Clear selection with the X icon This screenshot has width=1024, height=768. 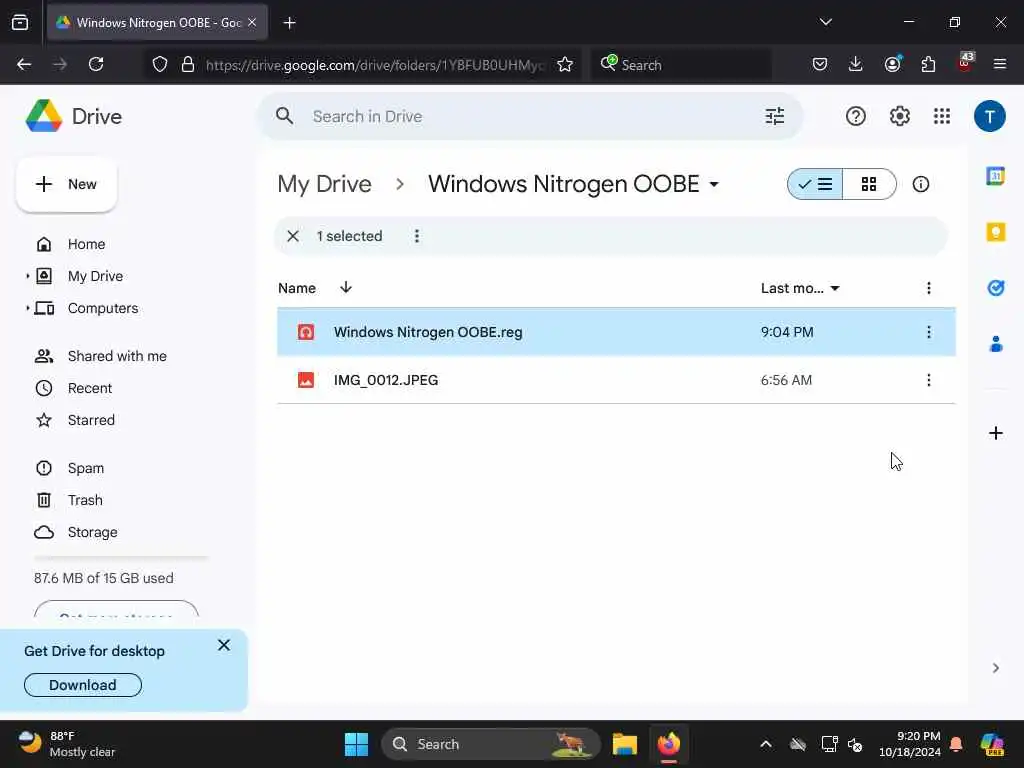(293, 236)
